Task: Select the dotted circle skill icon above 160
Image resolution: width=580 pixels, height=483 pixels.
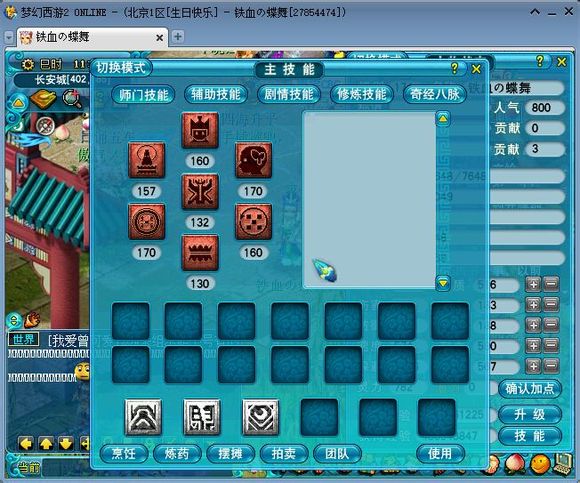Action: (x=253, y=221)
